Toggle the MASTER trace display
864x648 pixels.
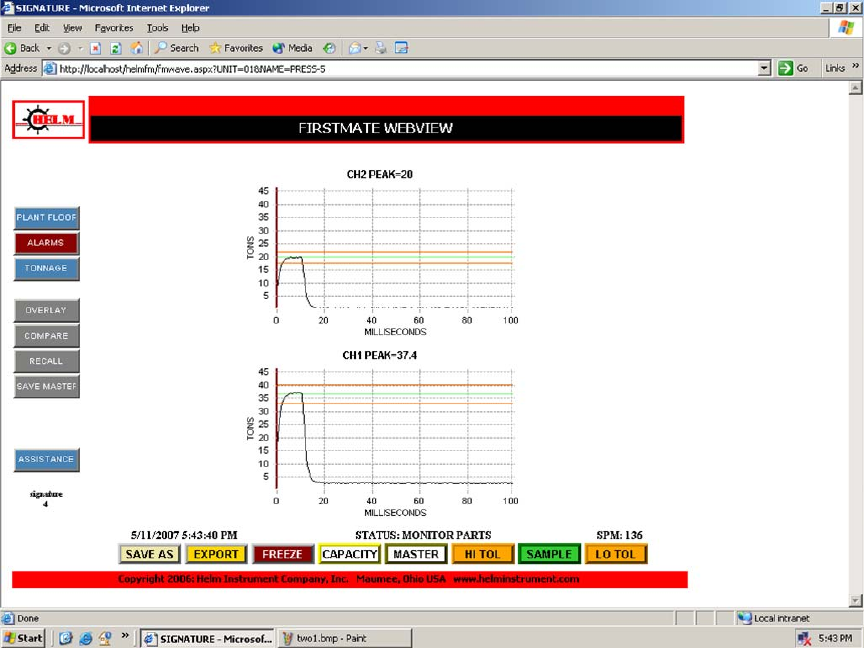click(416, 554)
